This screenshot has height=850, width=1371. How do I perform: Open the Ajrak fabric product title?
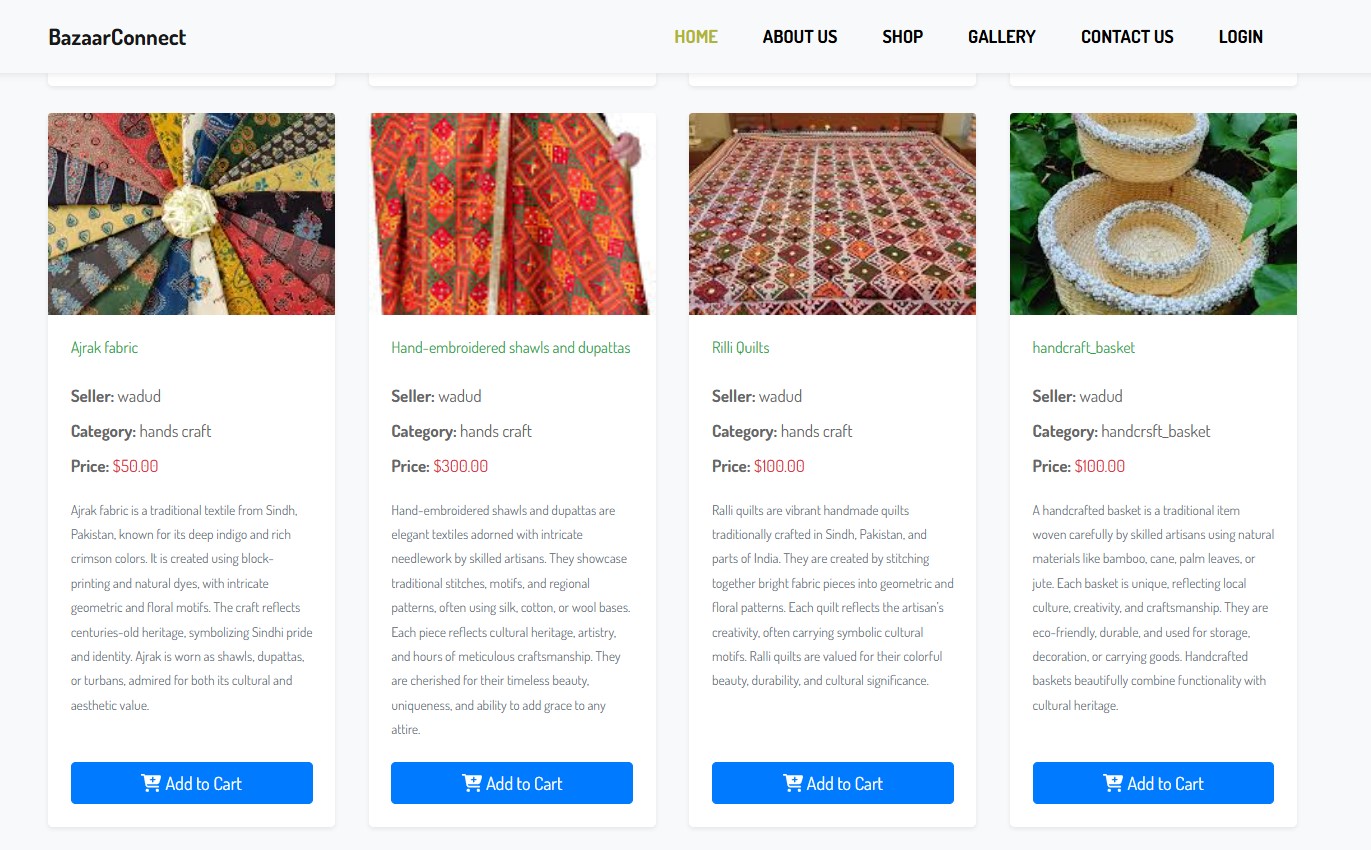point(104,348)
